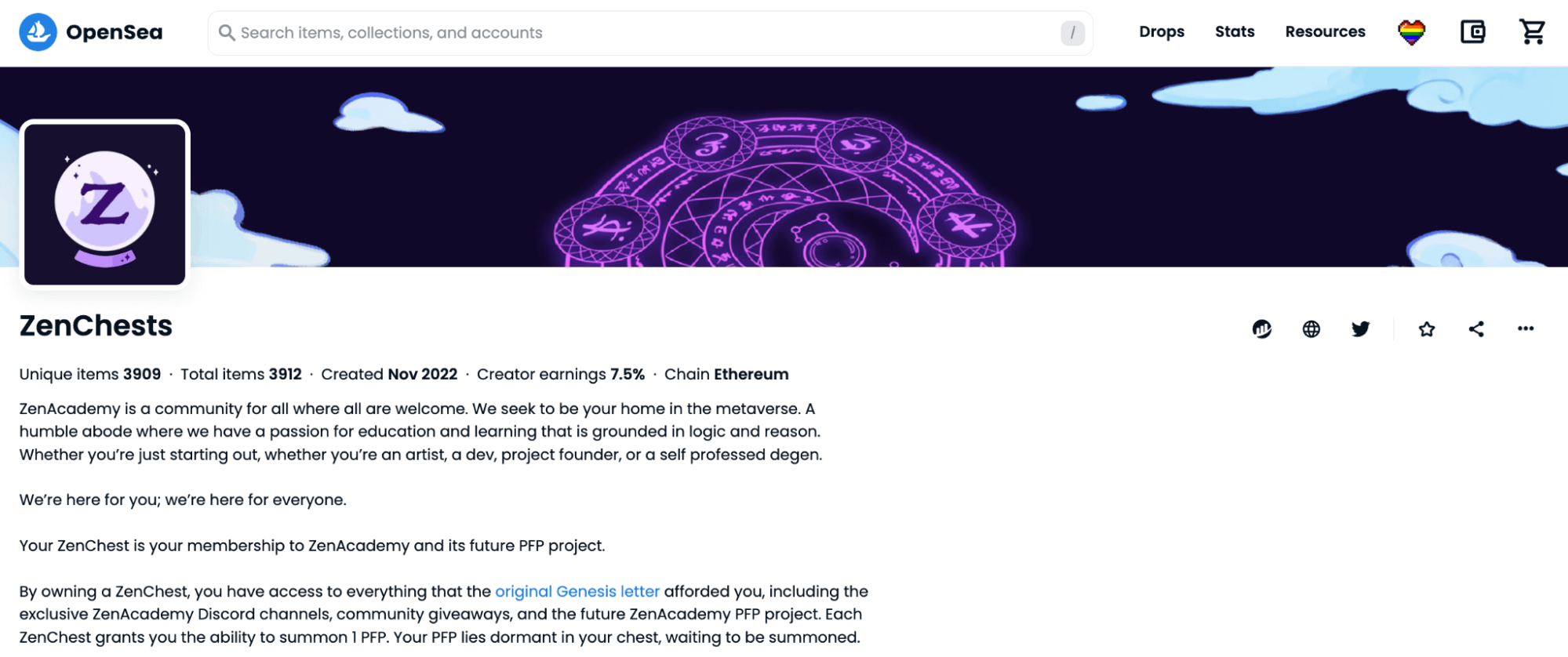Expand the Resources navigation menu
1568x657 pixels.
1324,32
